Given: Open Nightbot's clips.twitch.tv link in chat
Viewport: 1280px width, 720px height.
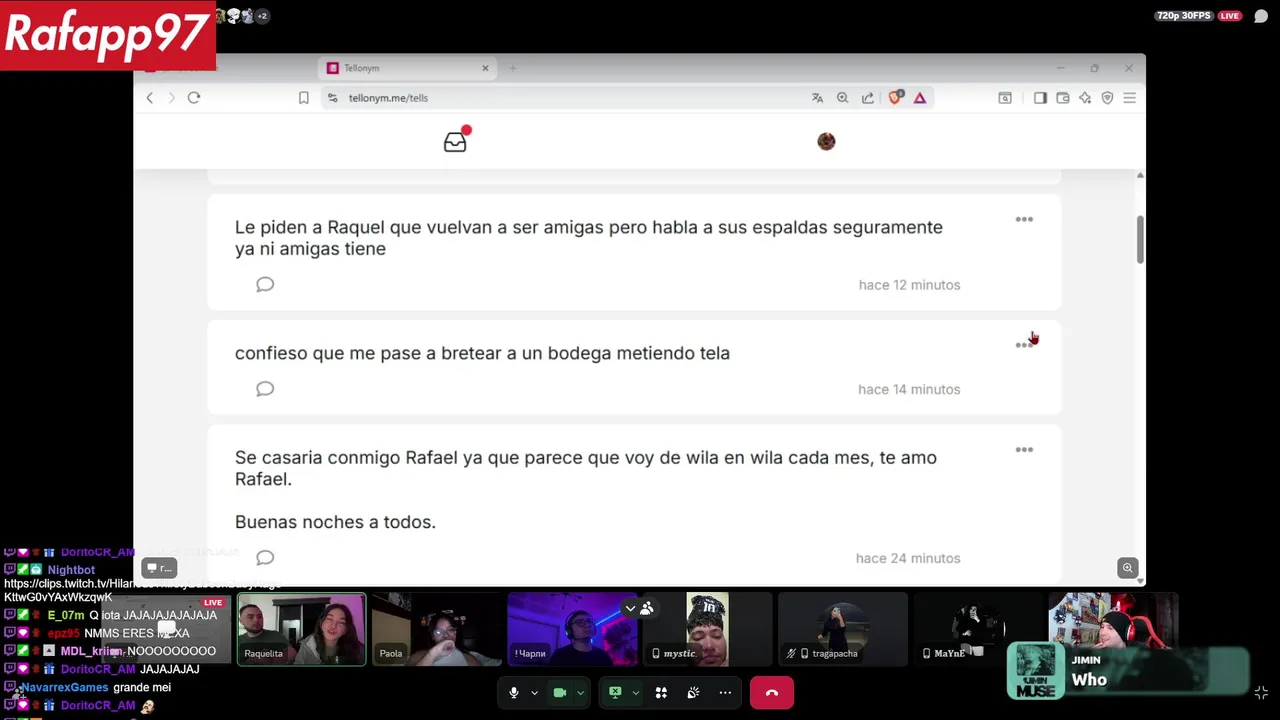Looking at the screenshot, I should [x=142, y=590].
